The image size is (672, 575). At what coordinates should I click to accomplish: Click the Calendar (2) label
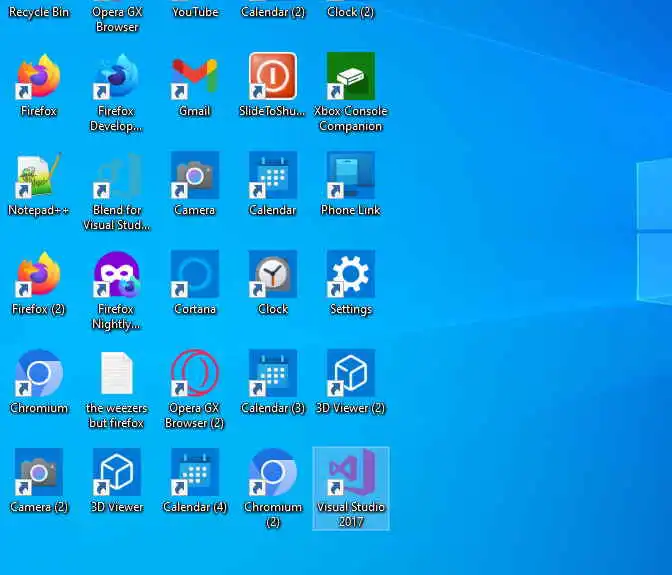pos(273,12)
